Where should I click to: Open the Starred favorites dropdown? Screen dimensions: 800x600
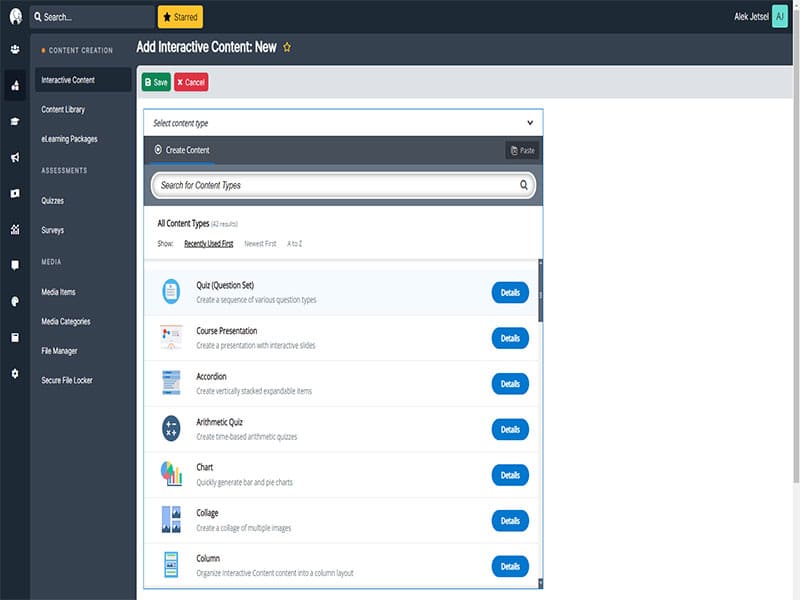tap(180, 17)
